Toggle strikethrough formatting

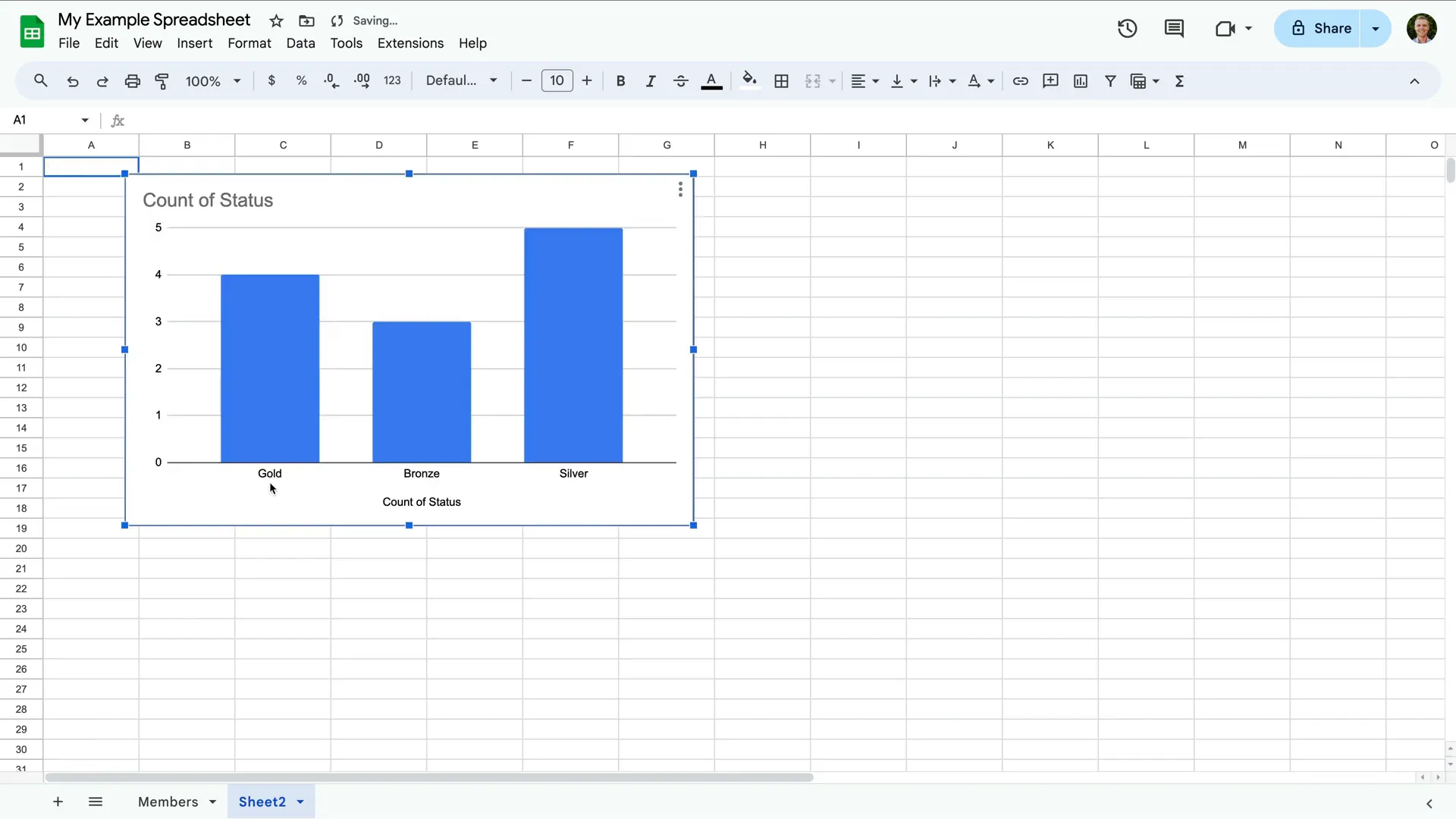point(681,80)
